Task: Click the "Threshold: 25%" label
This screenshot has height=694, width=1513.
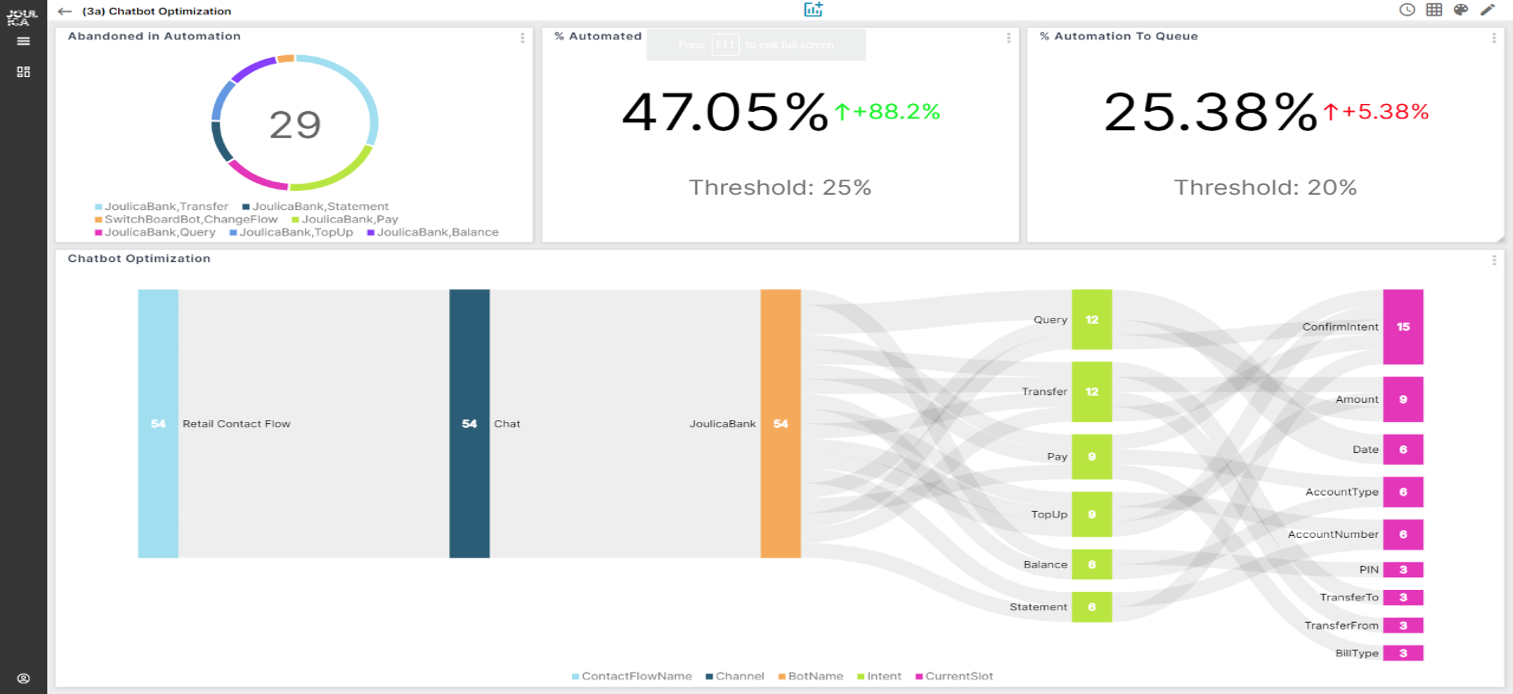Action: point(780,187)
